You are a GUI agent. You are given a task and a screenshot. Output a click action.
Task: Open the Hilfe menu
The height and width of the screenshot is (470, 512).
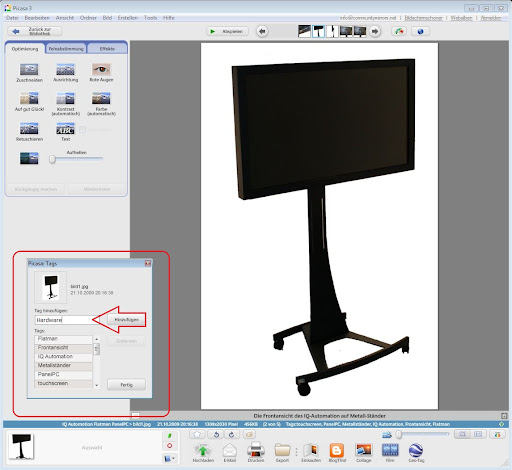click(169, 18)
